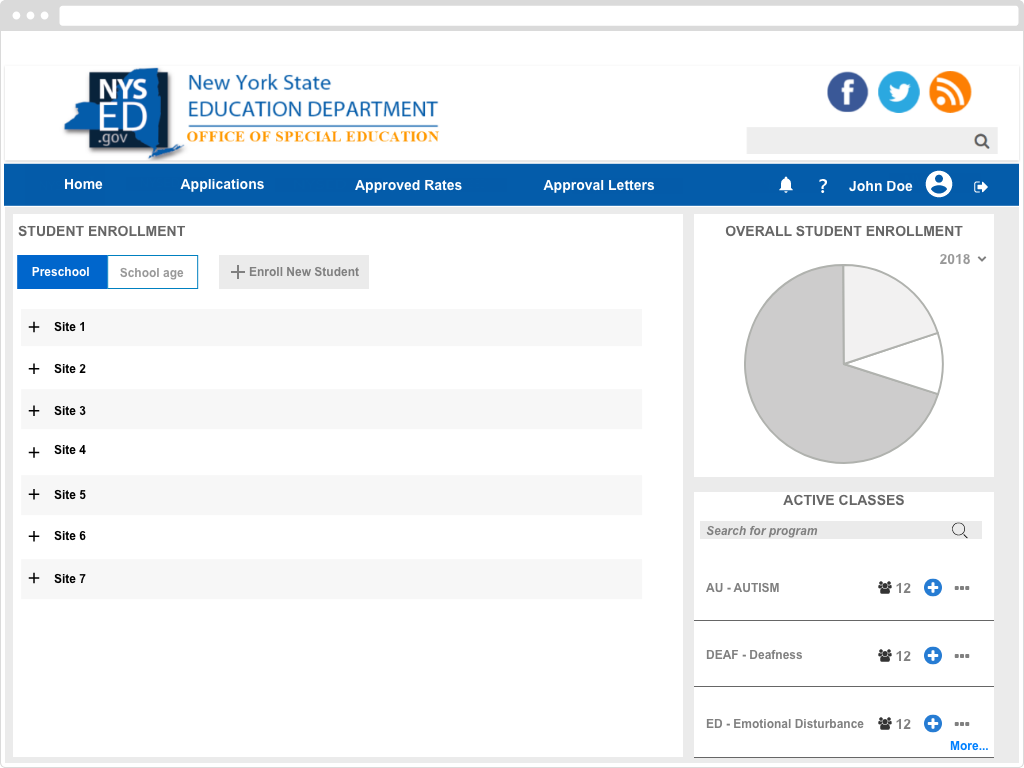Open Approved Rates menu item
Viewport: 1024px width, 768px height.
[408, 185]
